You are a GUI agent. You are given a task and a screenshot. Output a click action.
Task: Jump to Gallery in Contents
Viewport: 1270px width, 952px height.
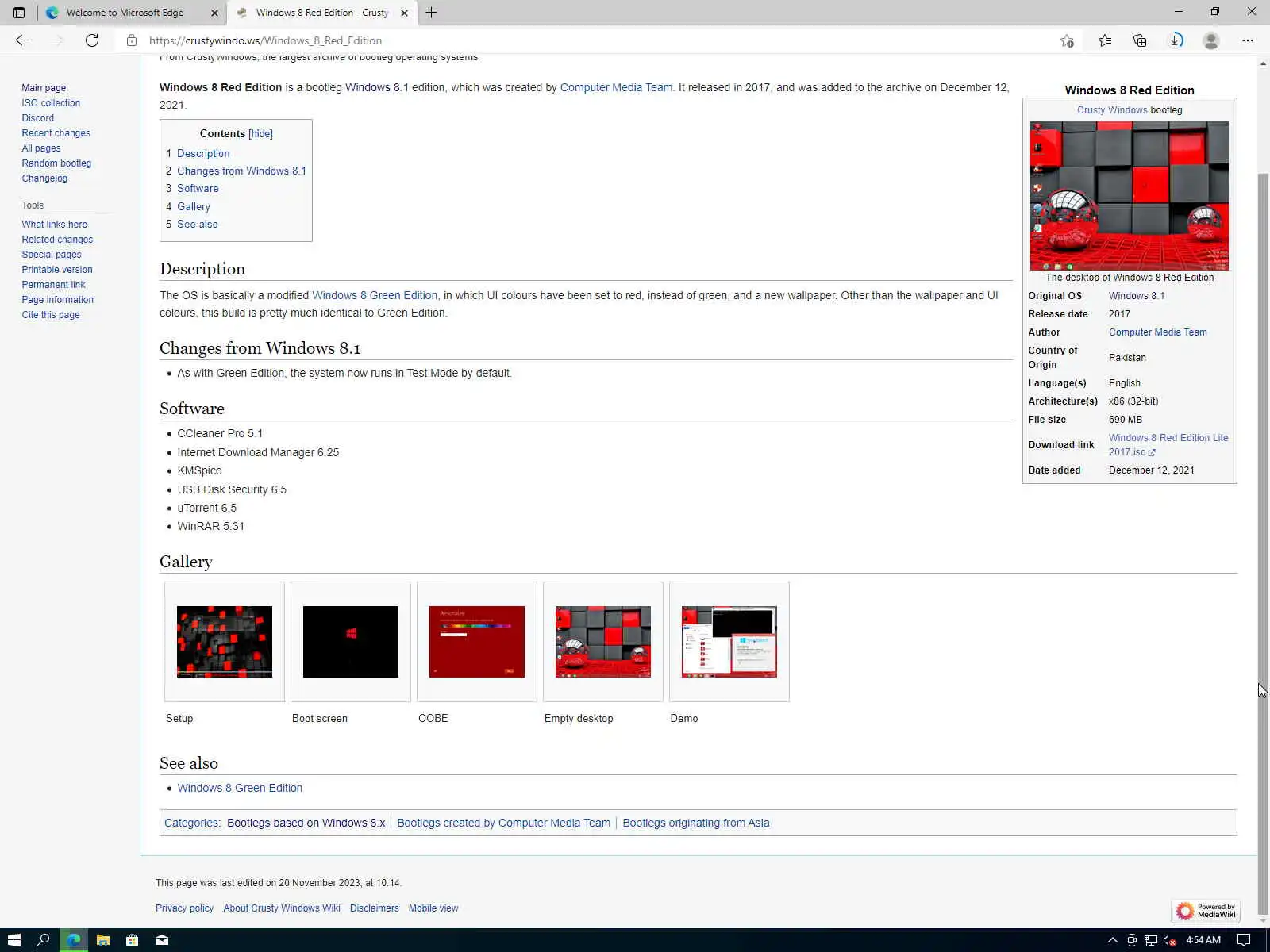coord(194,207)
